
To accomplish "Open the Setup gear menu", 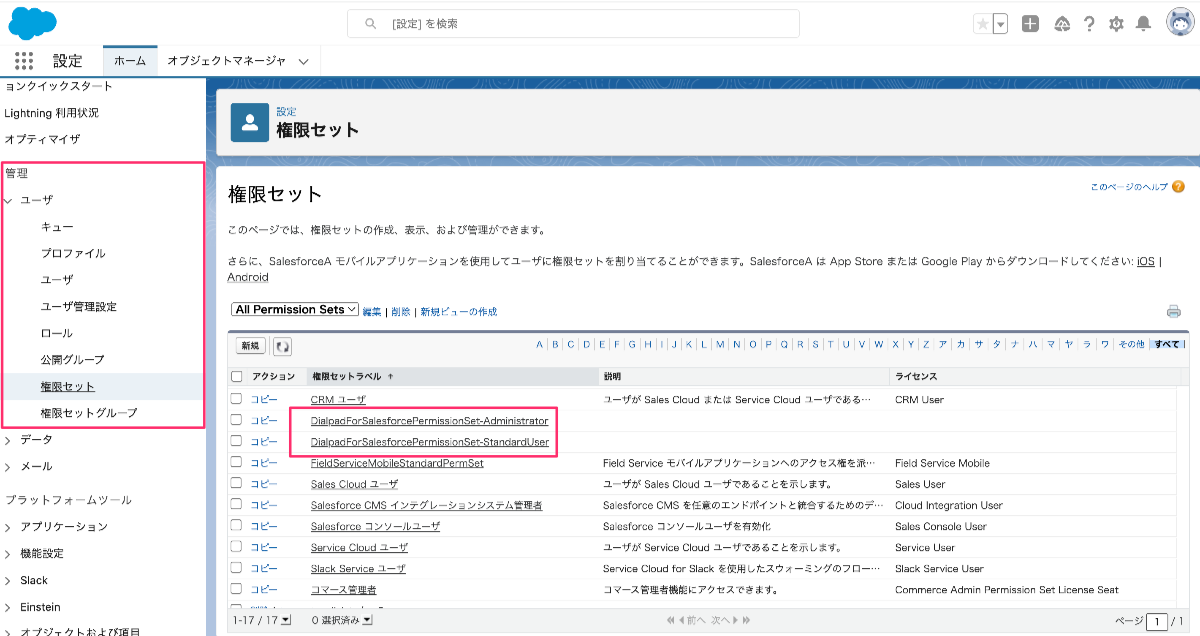I will pyautogui.click(x=1116, y=24).
